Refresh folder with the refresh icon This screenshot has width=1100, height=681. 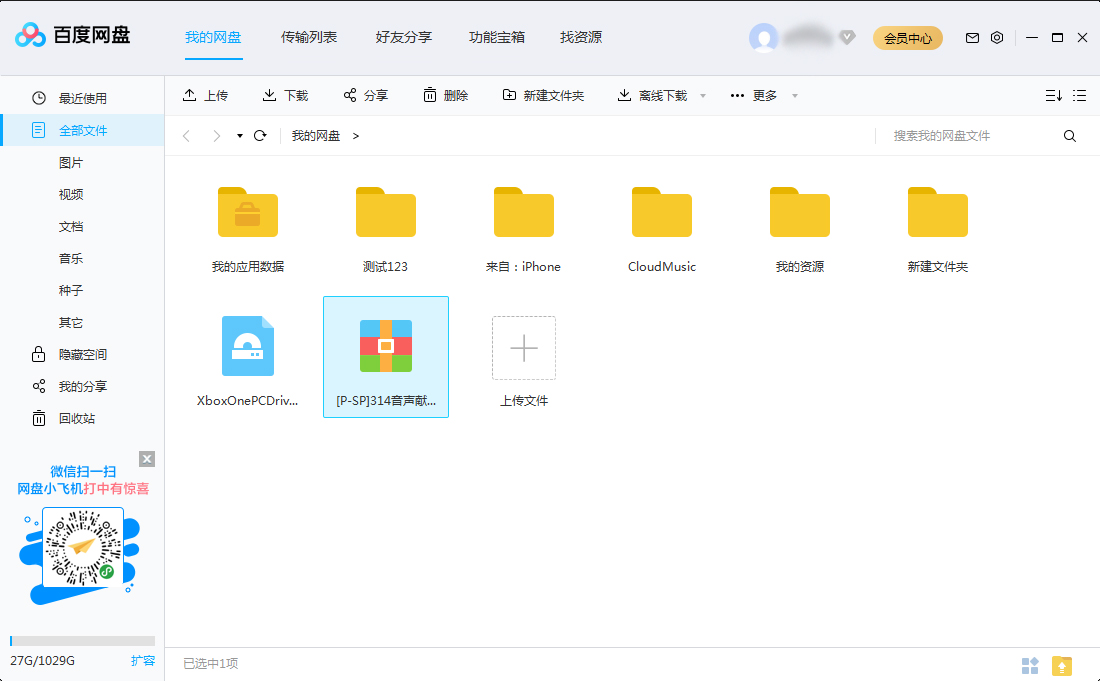tap(259, 135)
